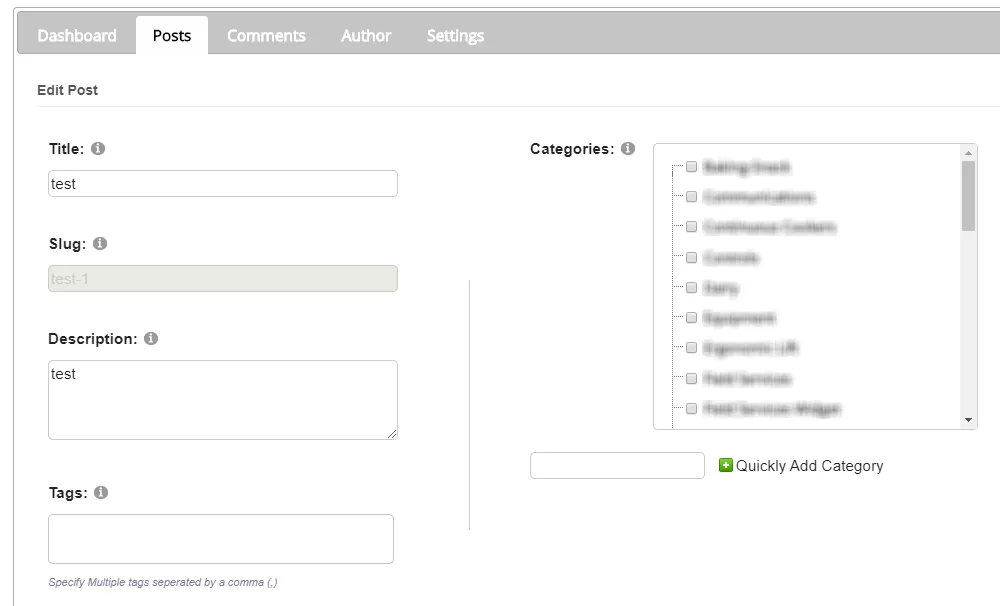Click the Categories info icon
The height and width of the screenshot is (606, 1000).
point(628,149)
